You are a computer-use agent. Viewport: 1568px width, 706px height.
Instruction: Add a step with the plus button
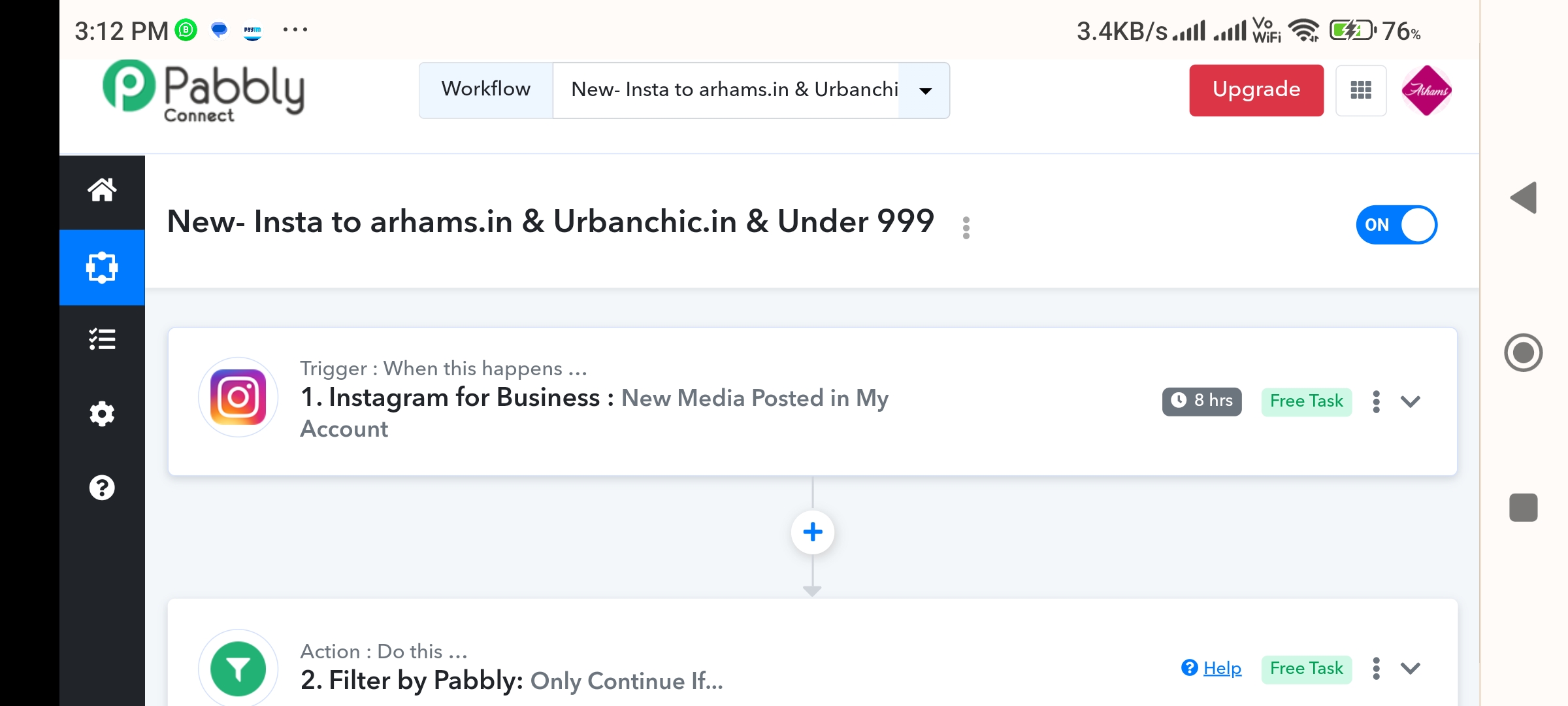point(812,532)
